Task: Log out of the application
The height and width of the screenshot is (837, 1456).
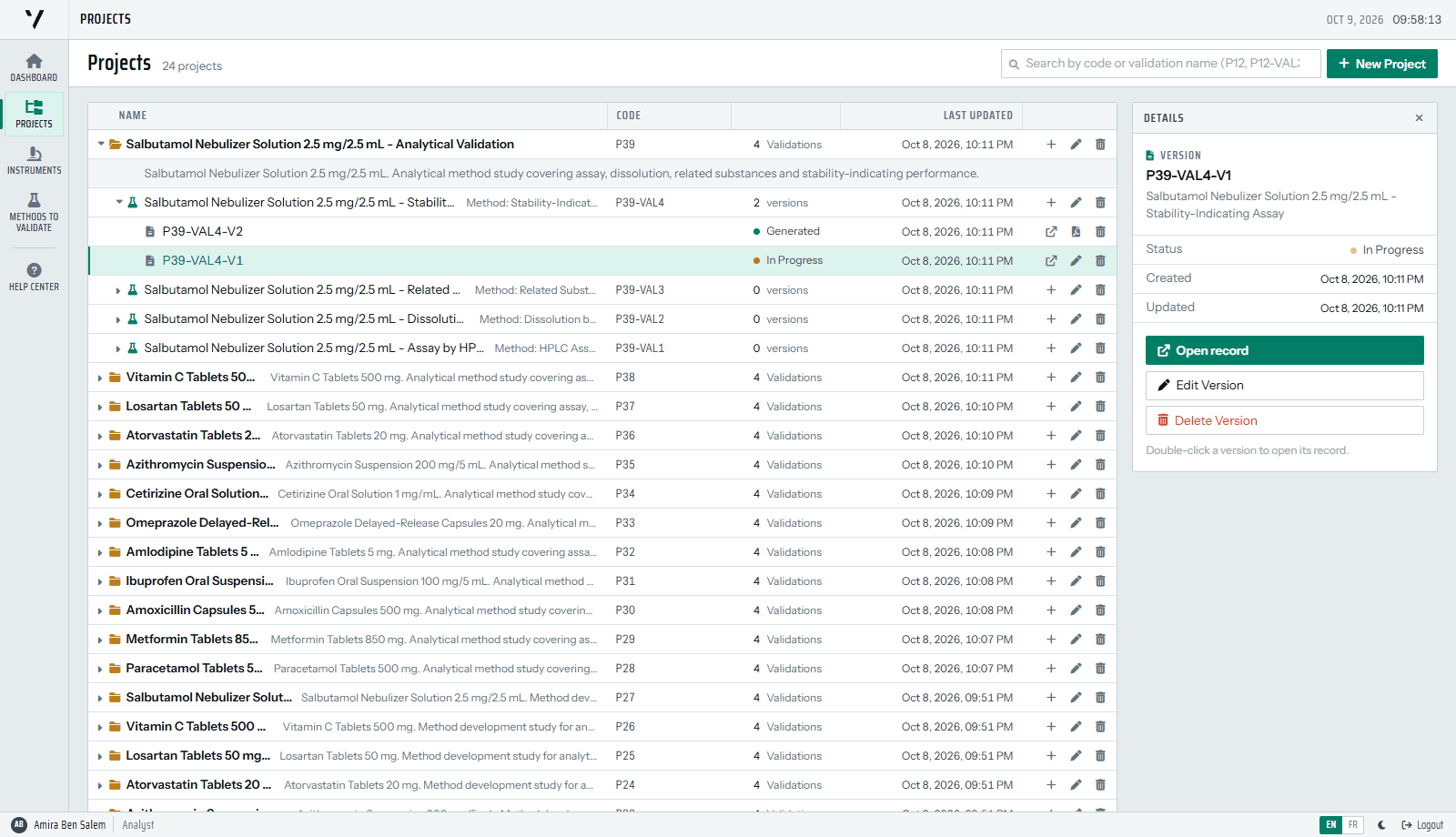Action: [1422, 825]
